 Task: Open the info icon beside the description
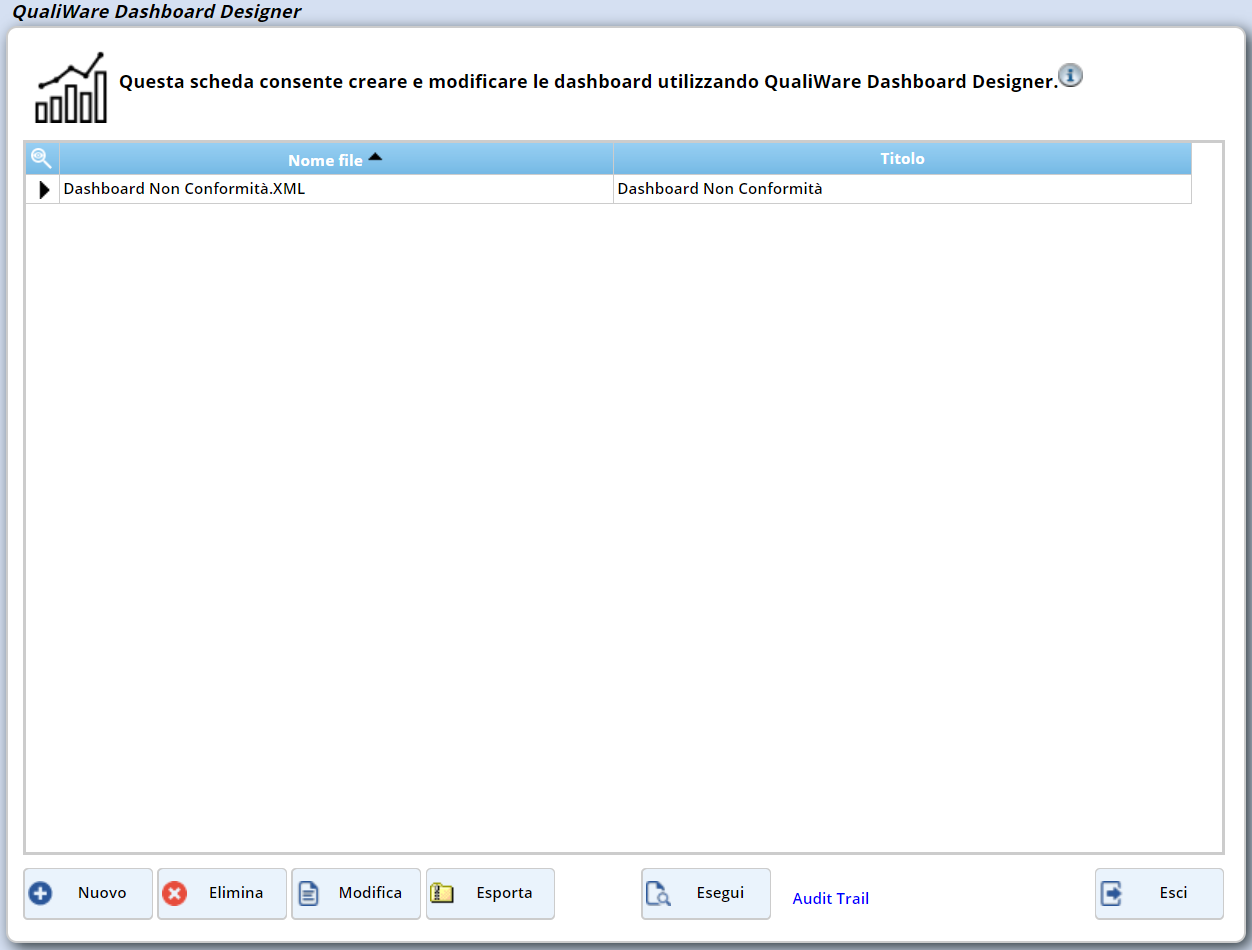pyautogui.click(x=1070, y=76)
